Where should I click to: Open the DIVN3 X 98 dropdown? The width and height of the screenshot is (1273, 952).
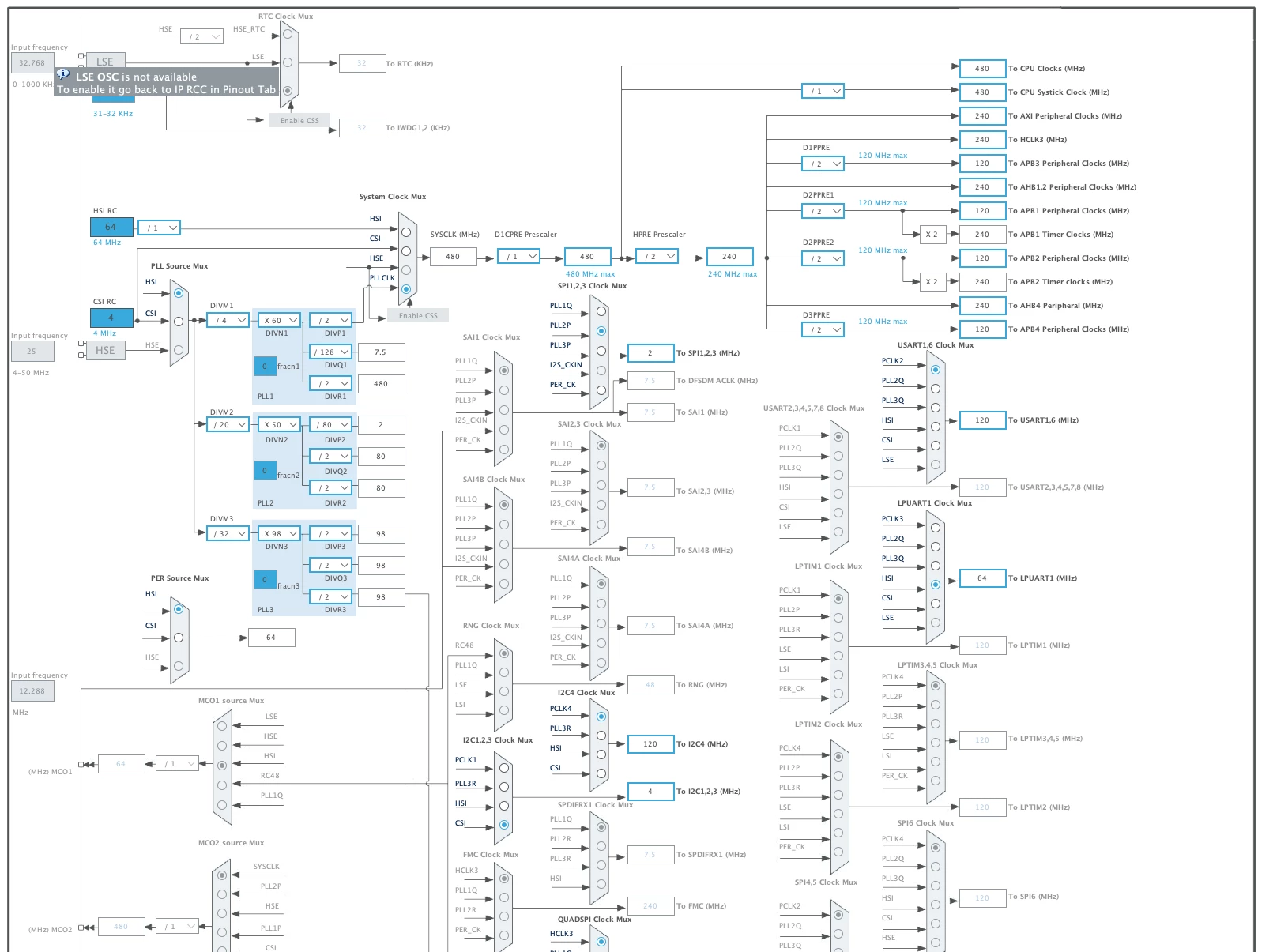[x=280, y=533]
